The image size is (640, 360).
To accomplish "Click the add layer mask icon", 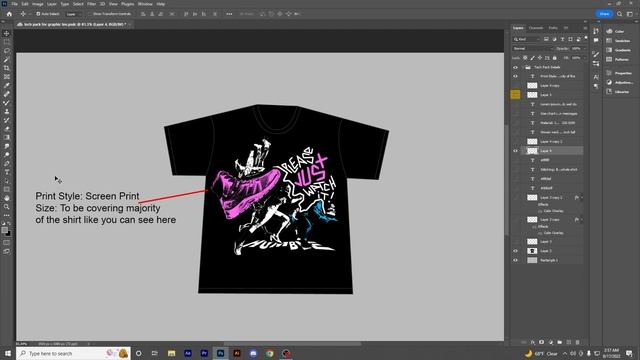I will click(x=542, y=342).
